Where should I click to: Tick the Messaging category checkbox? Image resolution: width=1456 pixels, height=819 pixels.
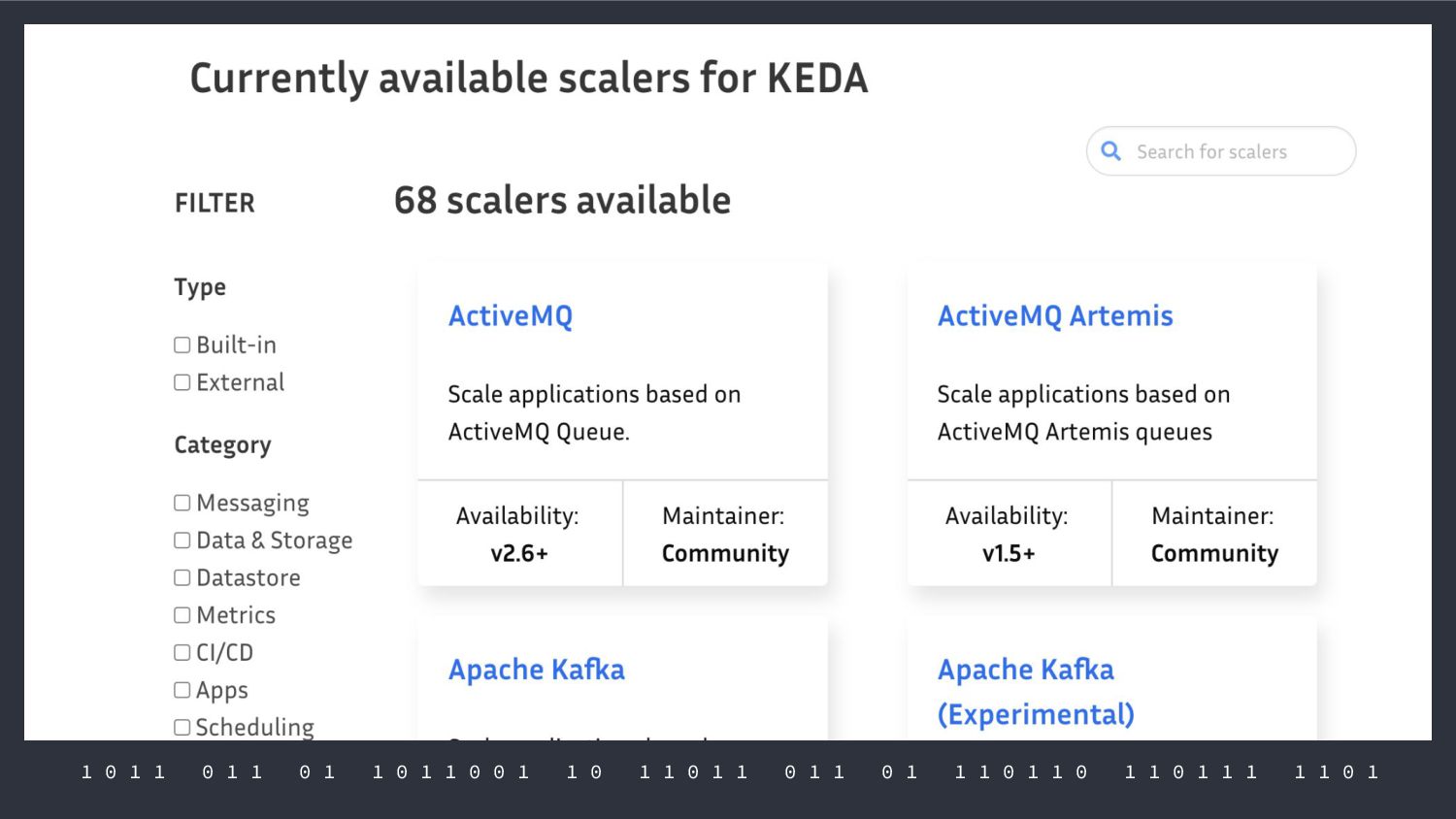tap(182, 503)
